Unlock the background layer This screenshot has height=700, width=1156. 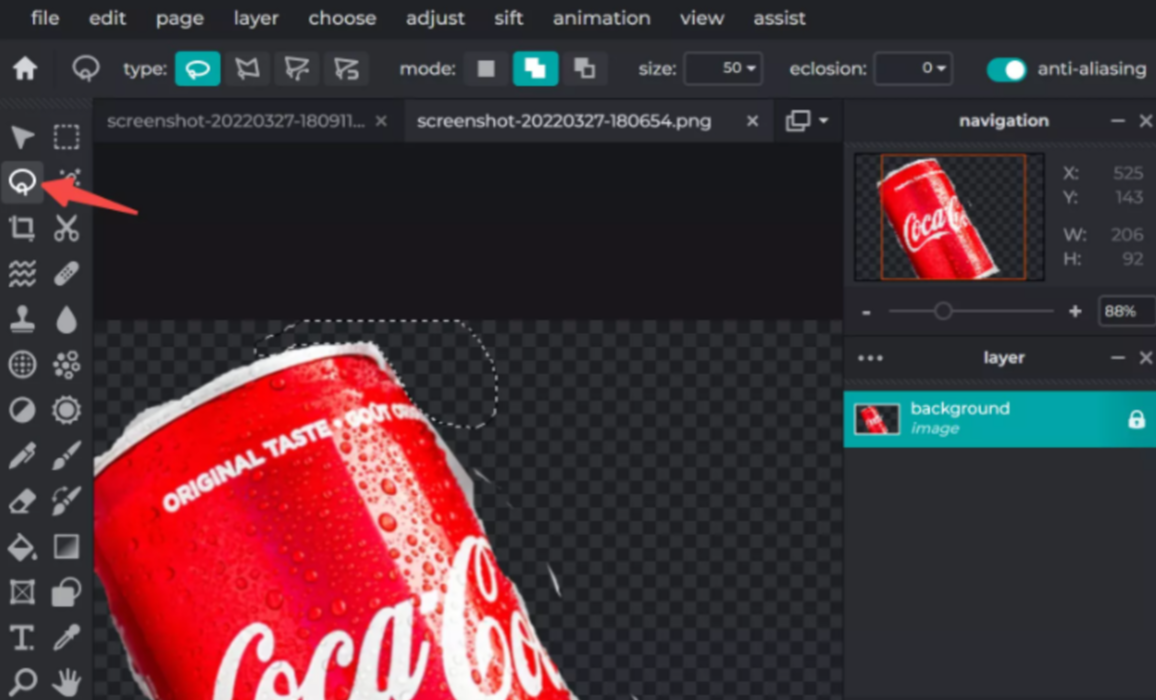click(x=1136, y=419)
